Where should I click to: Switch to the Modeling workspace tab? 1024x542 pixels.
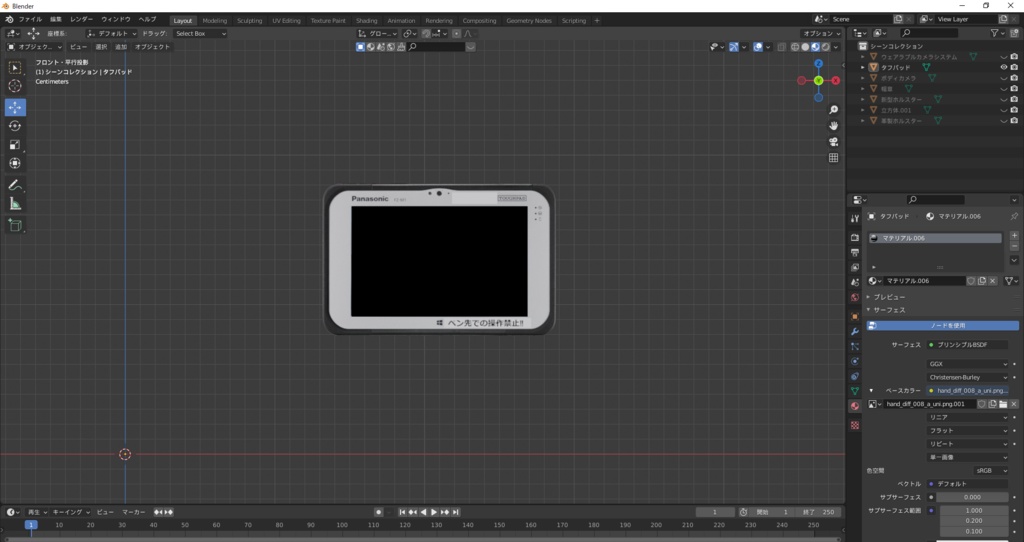coord(214,20)
